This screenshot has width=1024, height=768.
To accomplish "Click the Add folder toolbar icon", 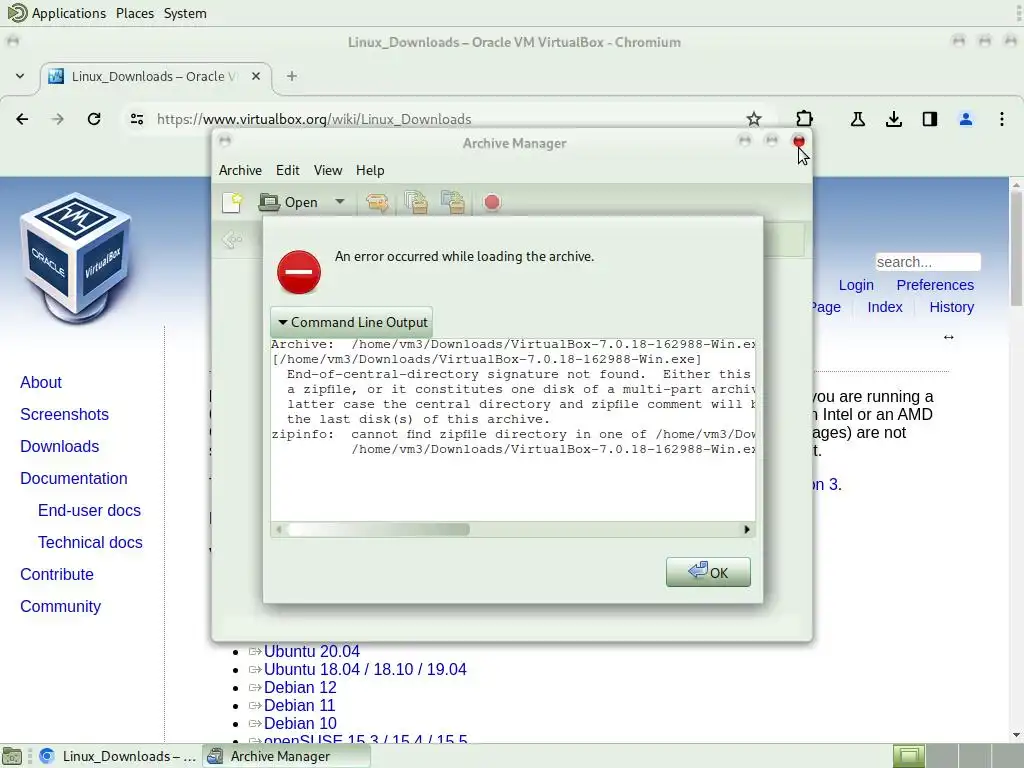I will (453, 202).
